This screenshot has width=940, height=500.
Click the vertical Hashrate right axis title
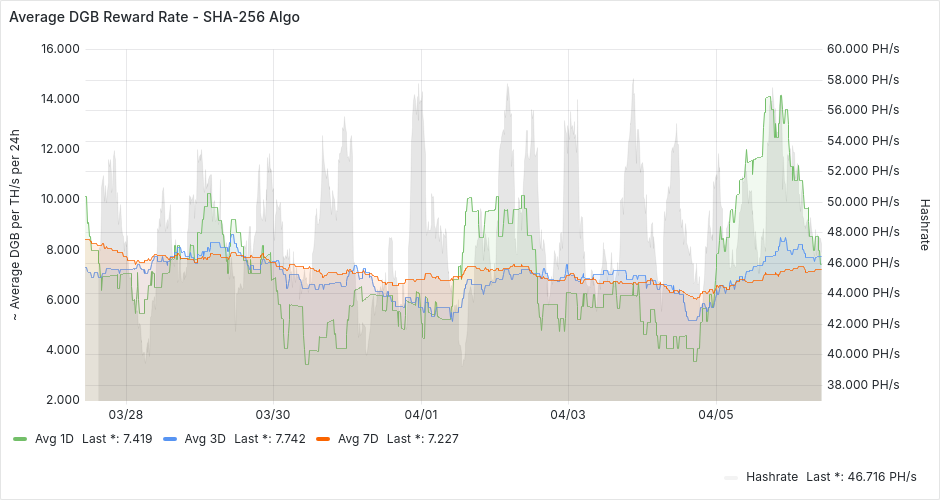(925, 224)
